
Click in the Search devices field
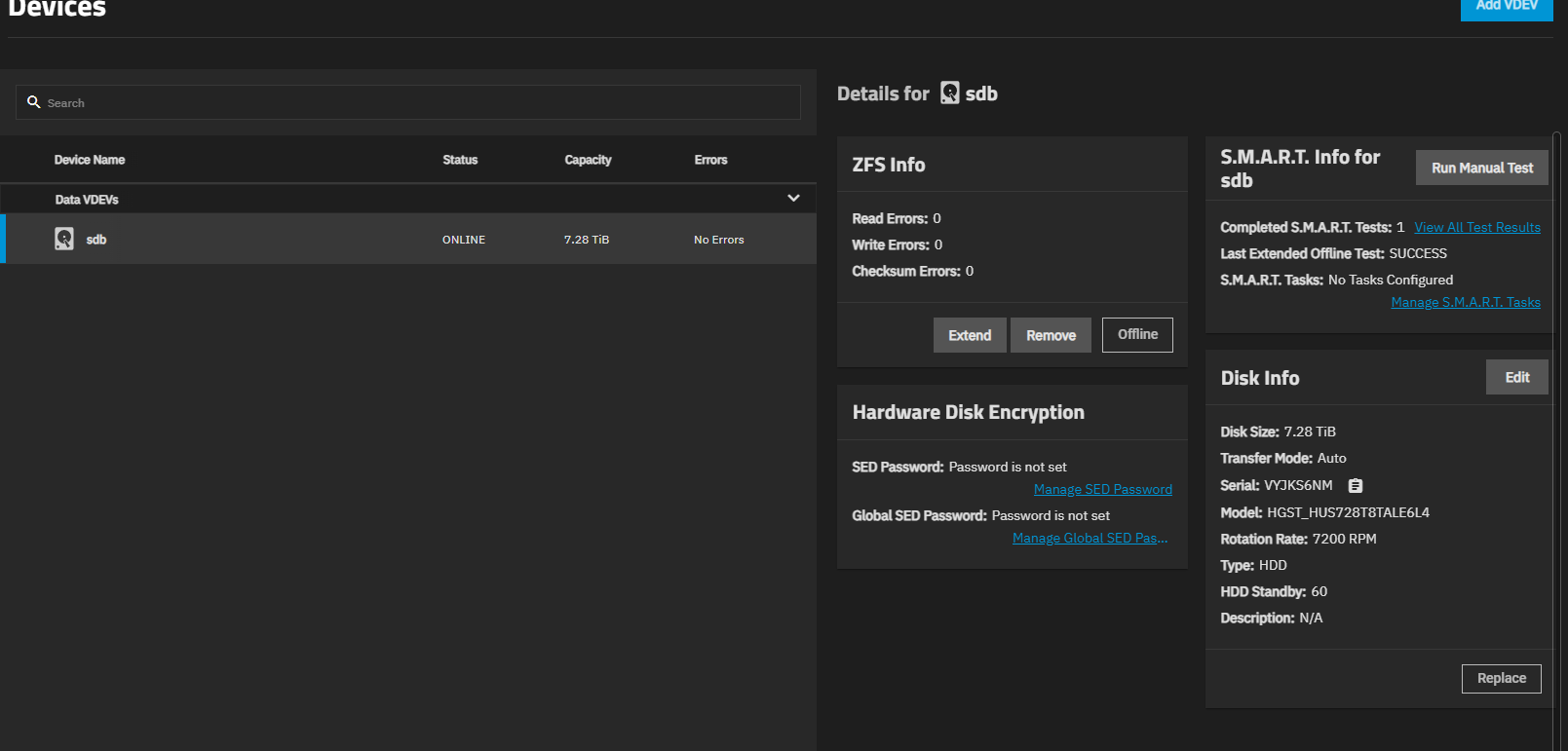408,102
